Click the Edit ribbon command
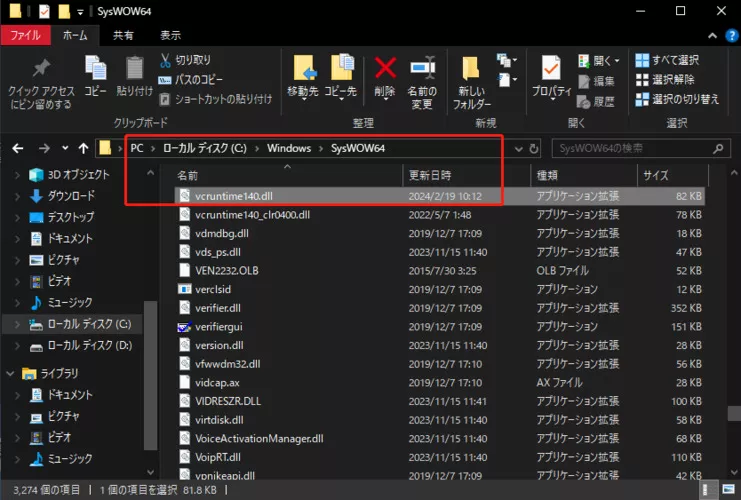 point(596,81)
